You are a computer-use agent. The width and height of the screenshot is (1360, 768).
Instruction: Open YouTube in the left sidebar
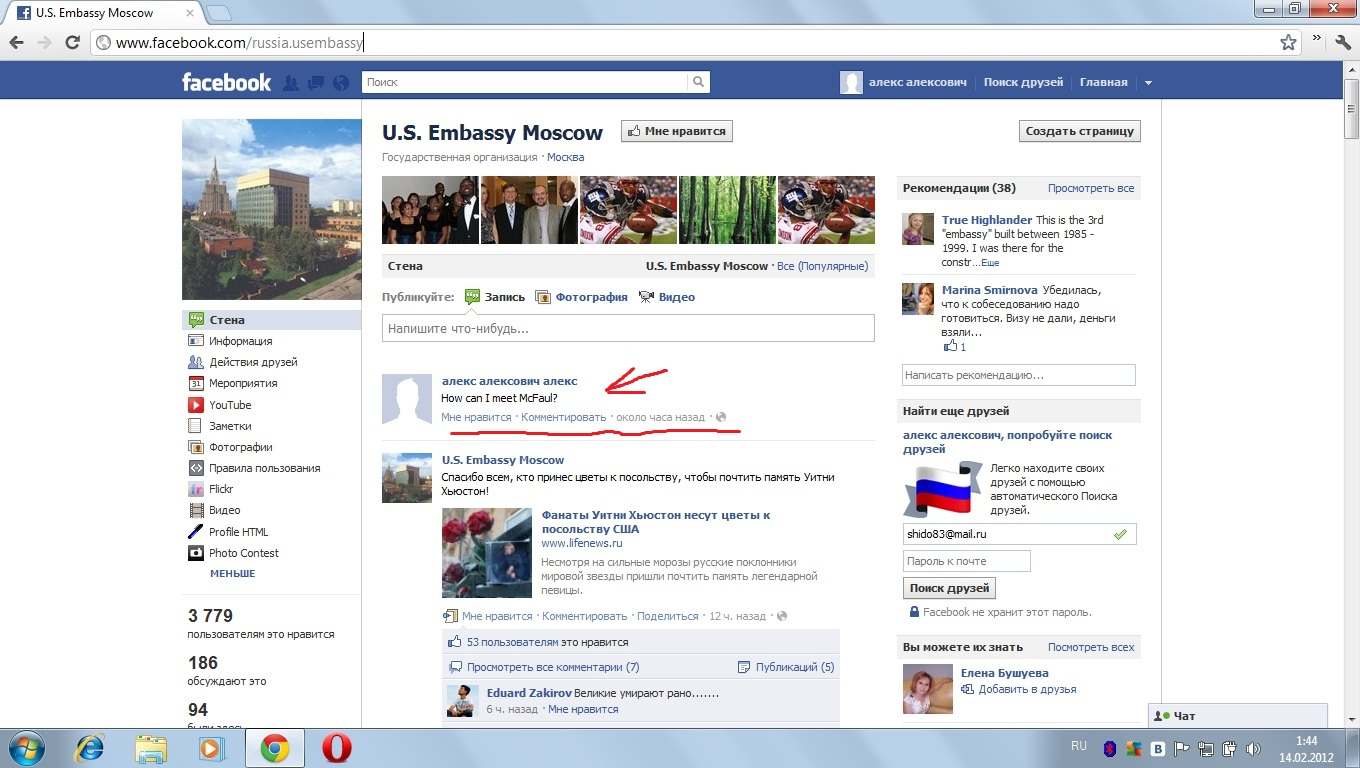pyautogui.click(x=230, y=405)
